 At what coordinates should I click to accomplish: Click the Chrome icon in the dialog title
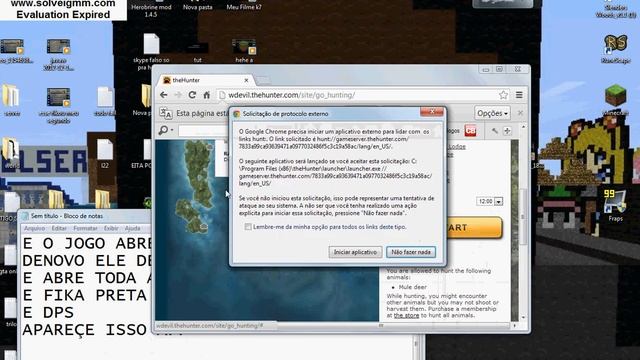pyautogui.click(x=236, y=114)
